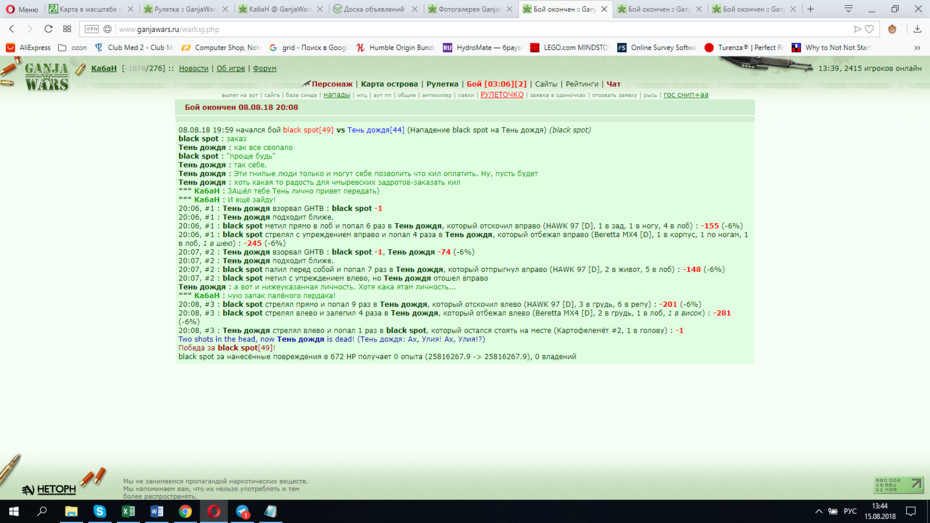Open the Opera Меню button
The width and height of the screenshot is (930, 523).
pos(21,9)
